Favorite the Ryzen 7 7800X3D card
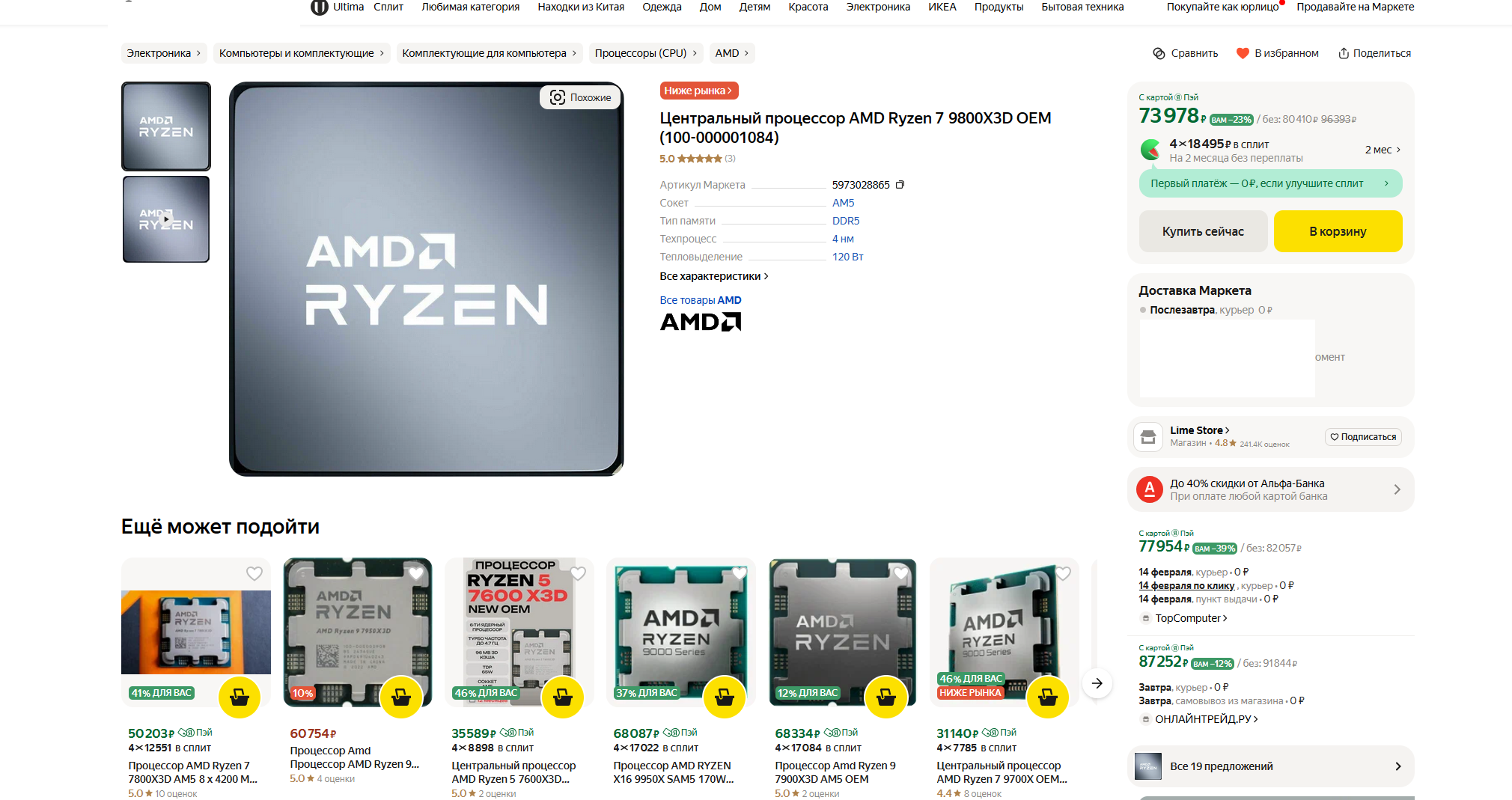Screen dimensions: 1512x800 tap(254, 573)
